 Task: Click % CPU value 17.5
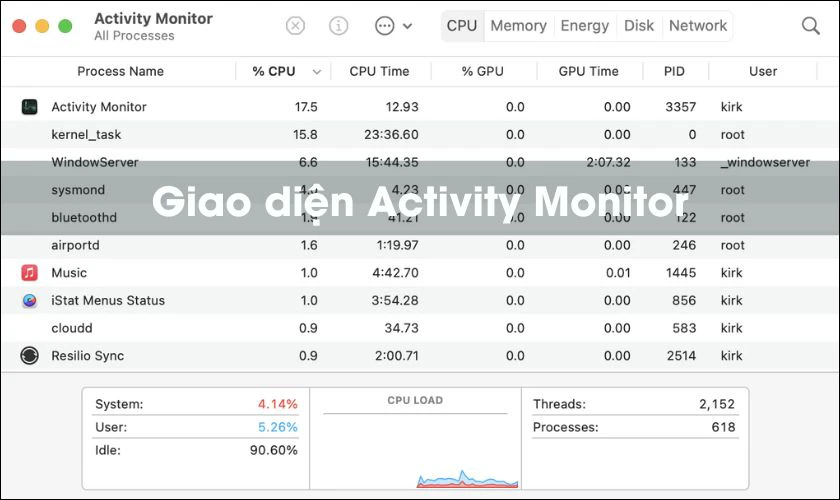tap(306, 107)
